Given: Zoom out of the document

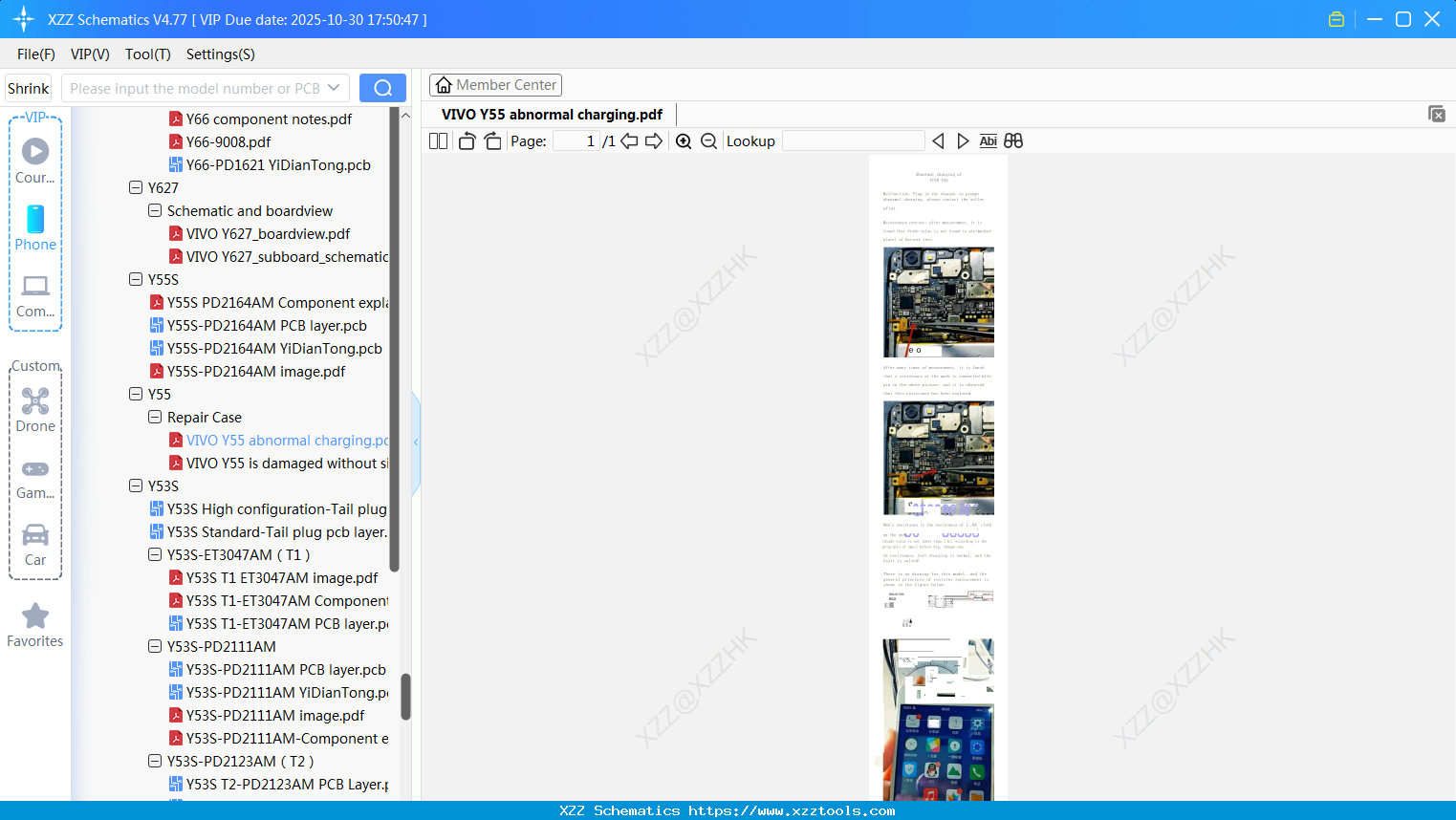Looking at the screenshot, I should tap(708, 140).
